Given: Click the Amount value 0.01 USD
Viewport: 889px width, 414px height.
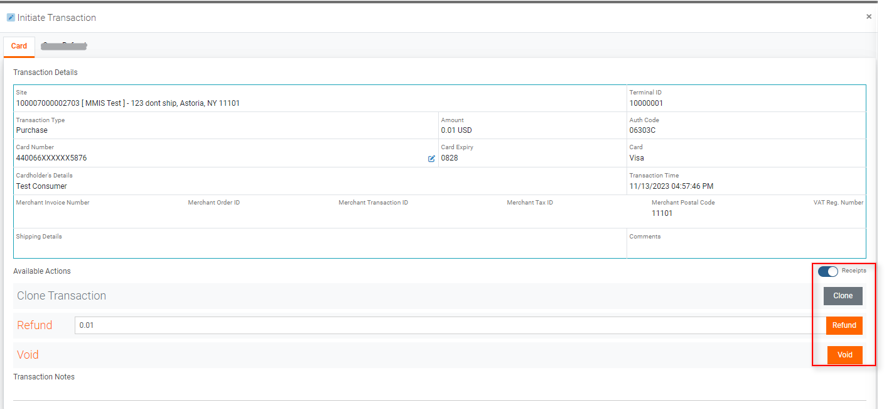Looking at the screenshot, I should (x=456, y=130).
